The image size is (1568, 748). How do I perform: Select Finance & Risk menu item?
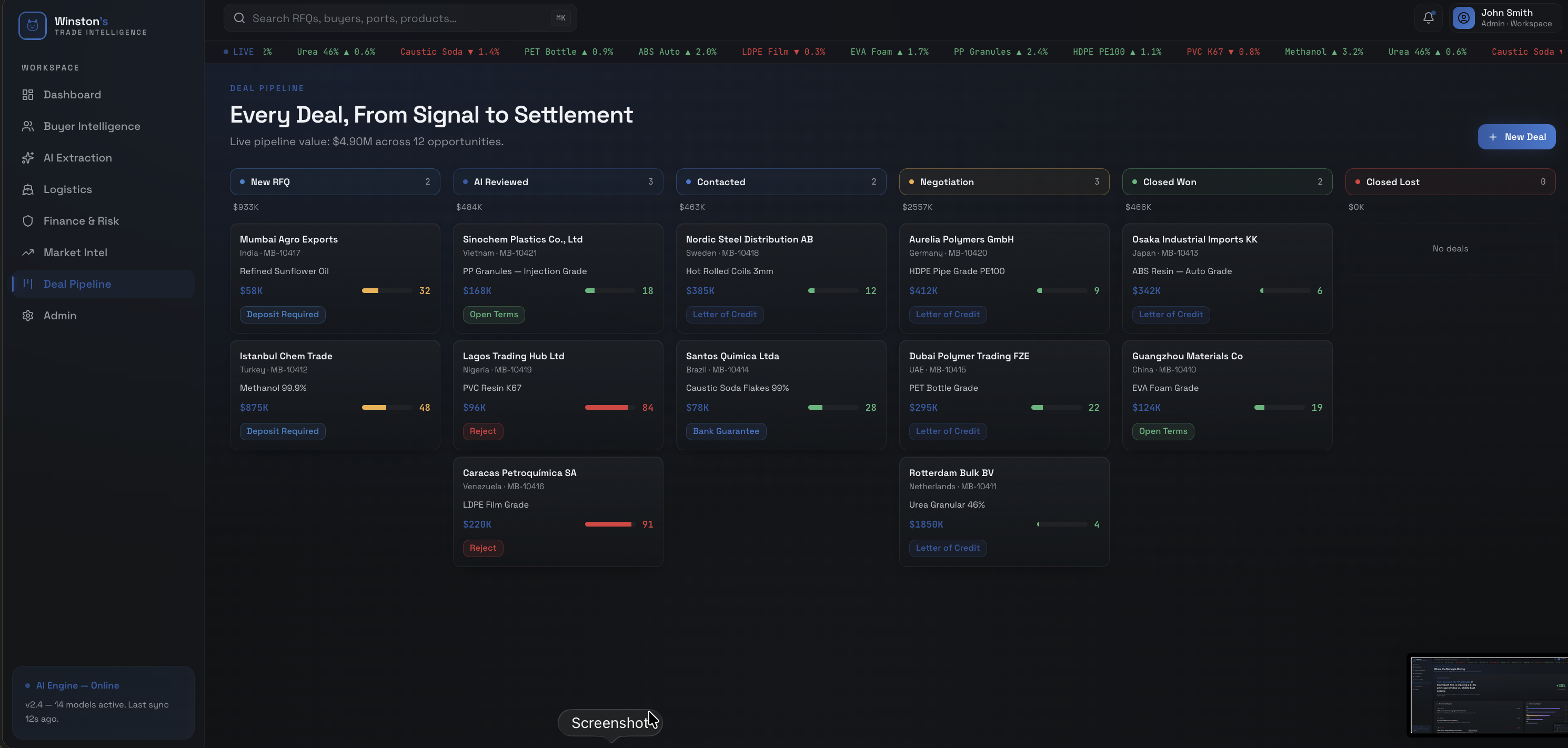(x=104, y=221)
